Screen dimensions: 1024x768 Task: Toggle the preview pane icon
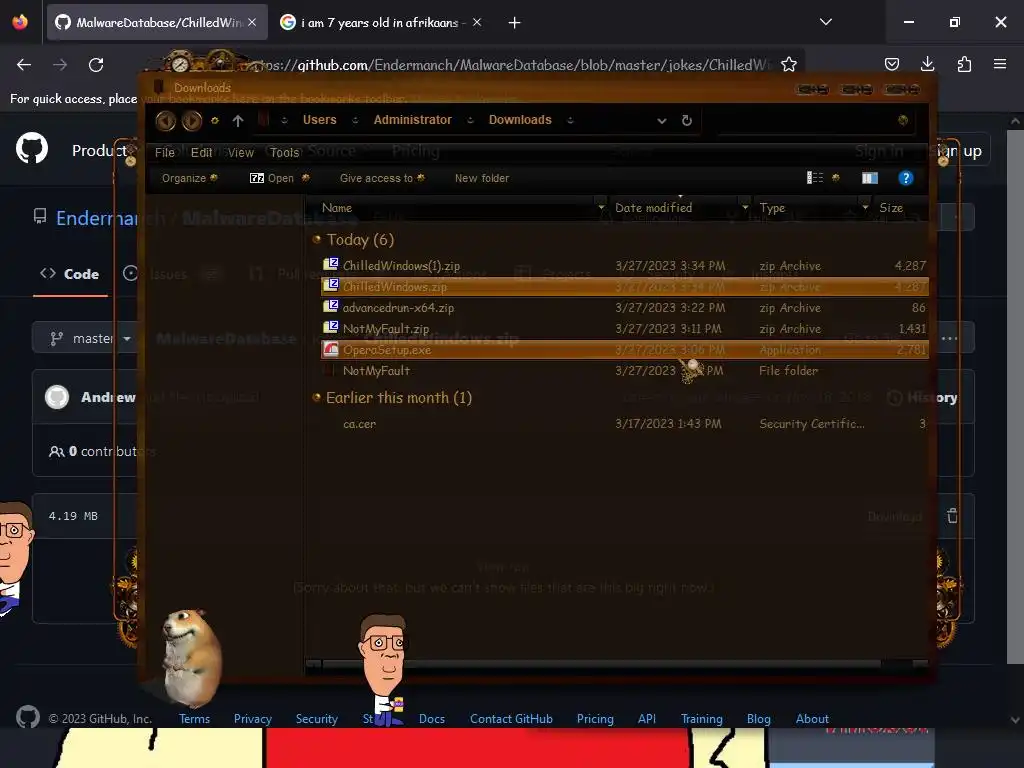pos(870,178)
